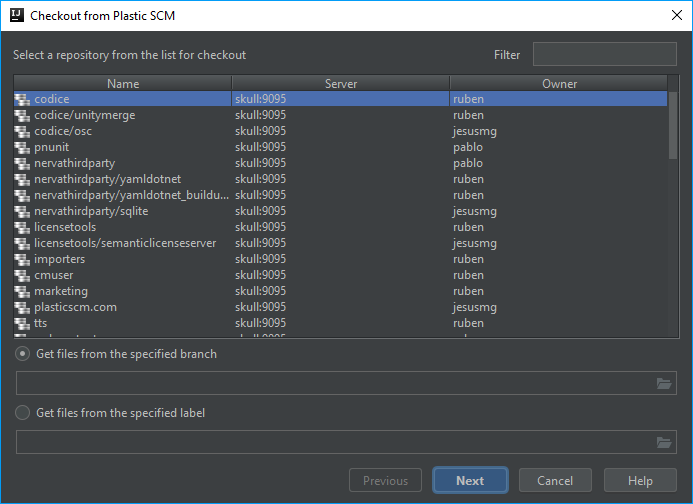The height and width of the screenshot is (504, 693).
Task: Select the licensetools repository name
Action: 65,227
